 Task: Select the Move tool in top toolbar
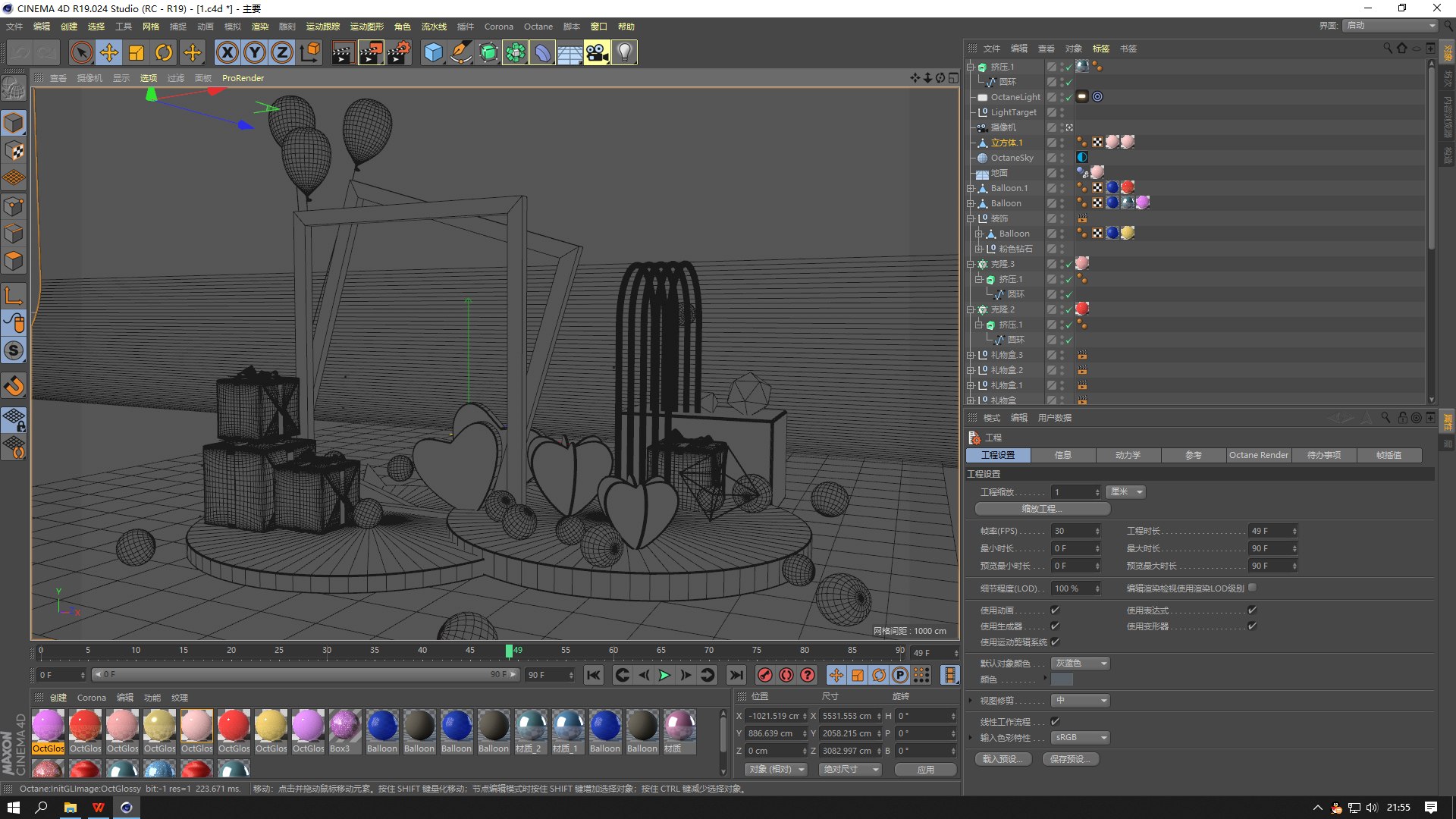(x=109, y=52)
